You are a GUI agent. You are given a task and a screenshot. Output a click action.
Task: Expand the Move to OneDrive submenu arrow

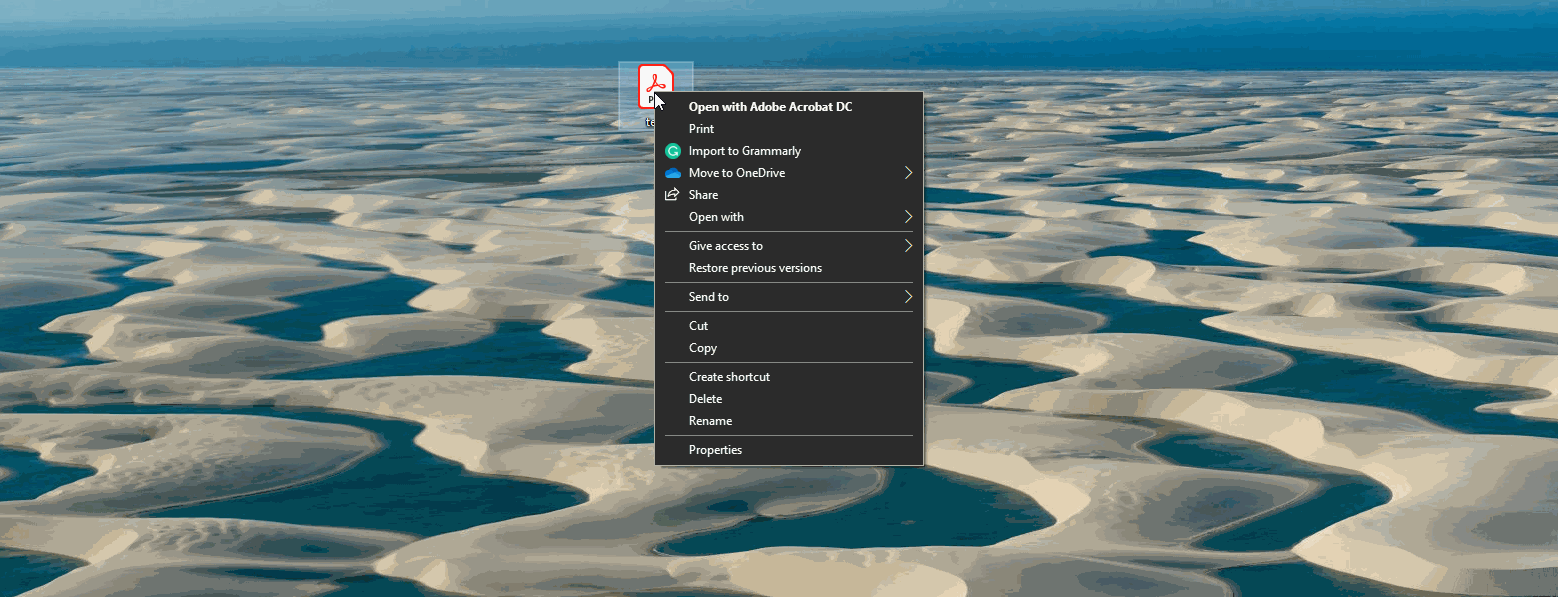pos(909,173)
